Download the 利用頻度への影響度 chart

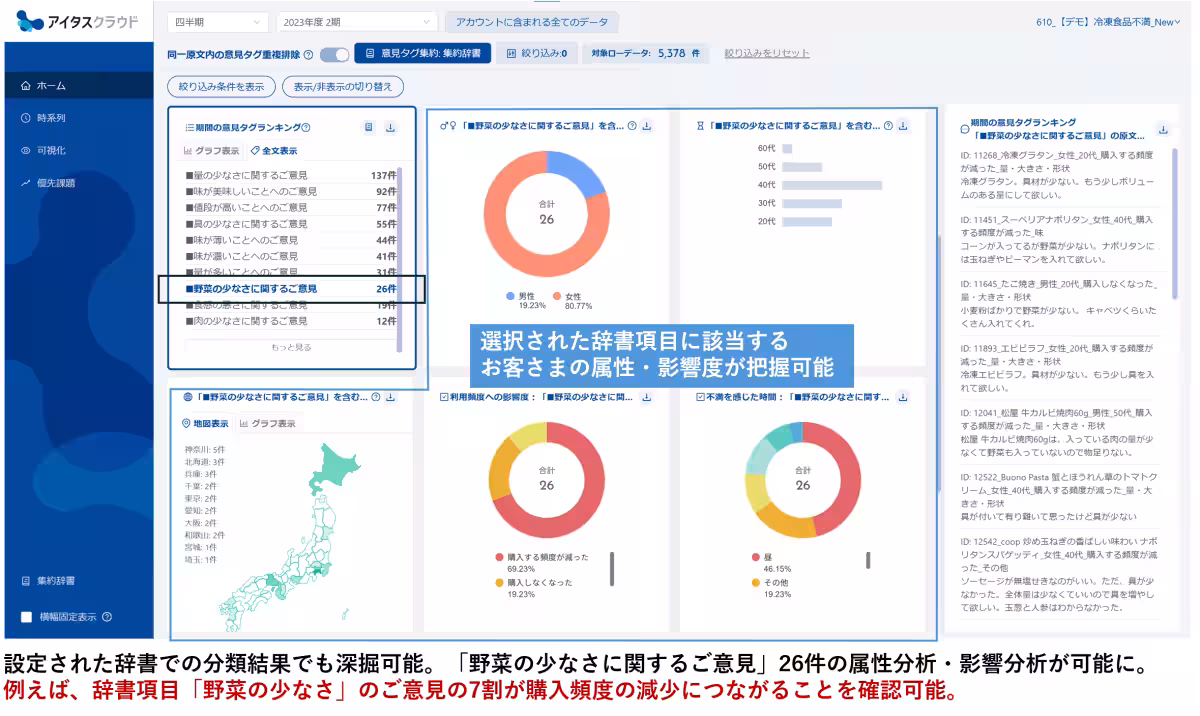(647, 397)
